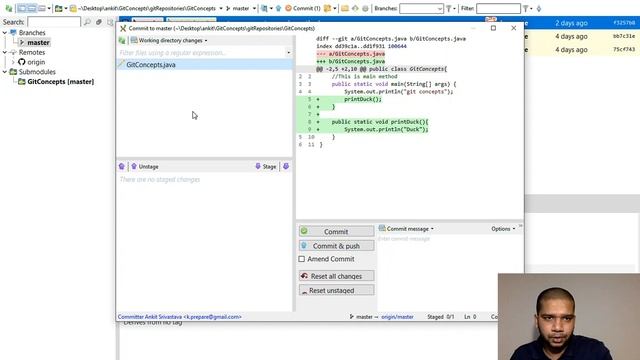
Task: Click Unstage all double-arrow icon
Action: [x=122, y=167]
